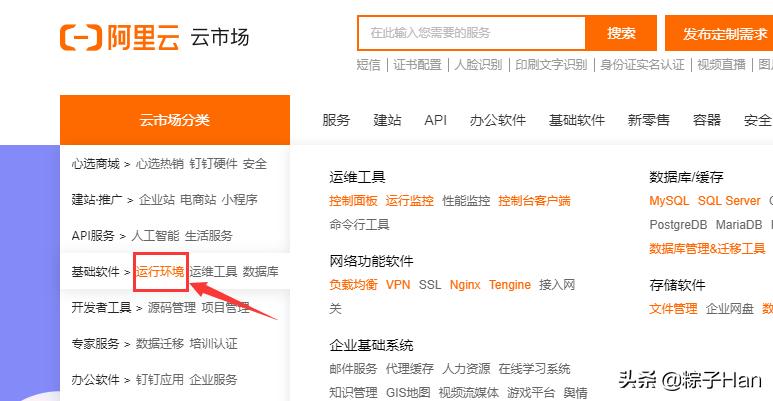
Task: Click the 搜索 button
Action: (x=621, y=33)
